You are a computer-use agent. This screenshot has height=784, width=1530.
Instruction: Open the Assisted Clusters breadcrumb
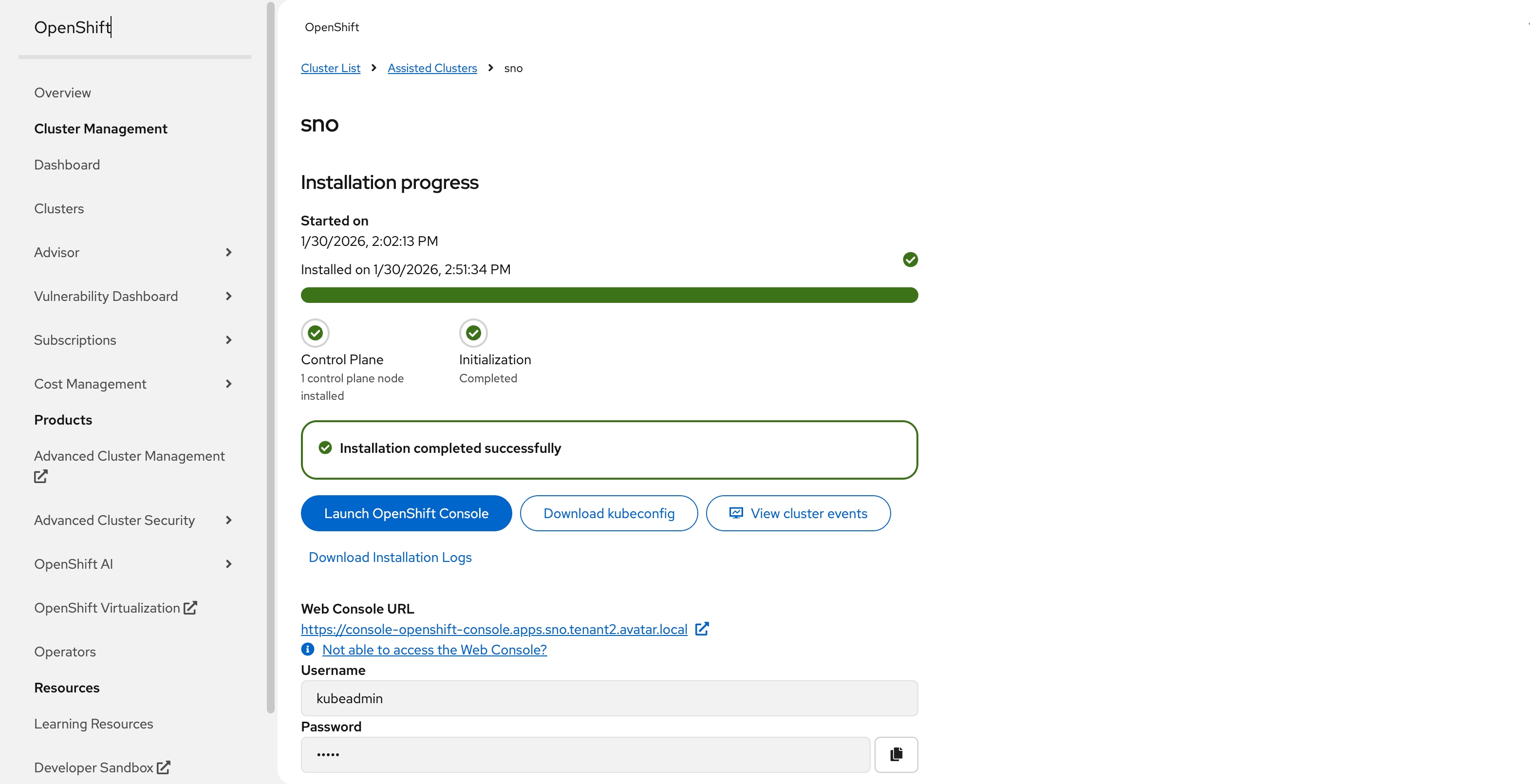pos(432,68)
